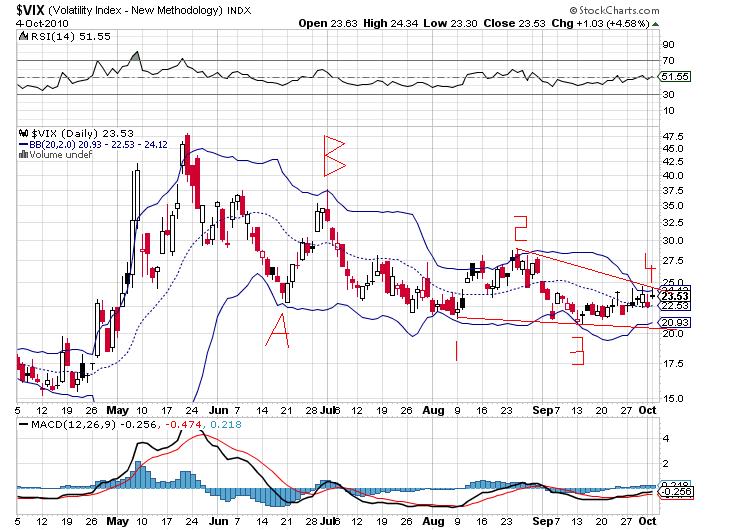Image resolution: width=756 pixels, height=530 pixels.
Task: Click the black MACD line legend marker
Action: 24,425
